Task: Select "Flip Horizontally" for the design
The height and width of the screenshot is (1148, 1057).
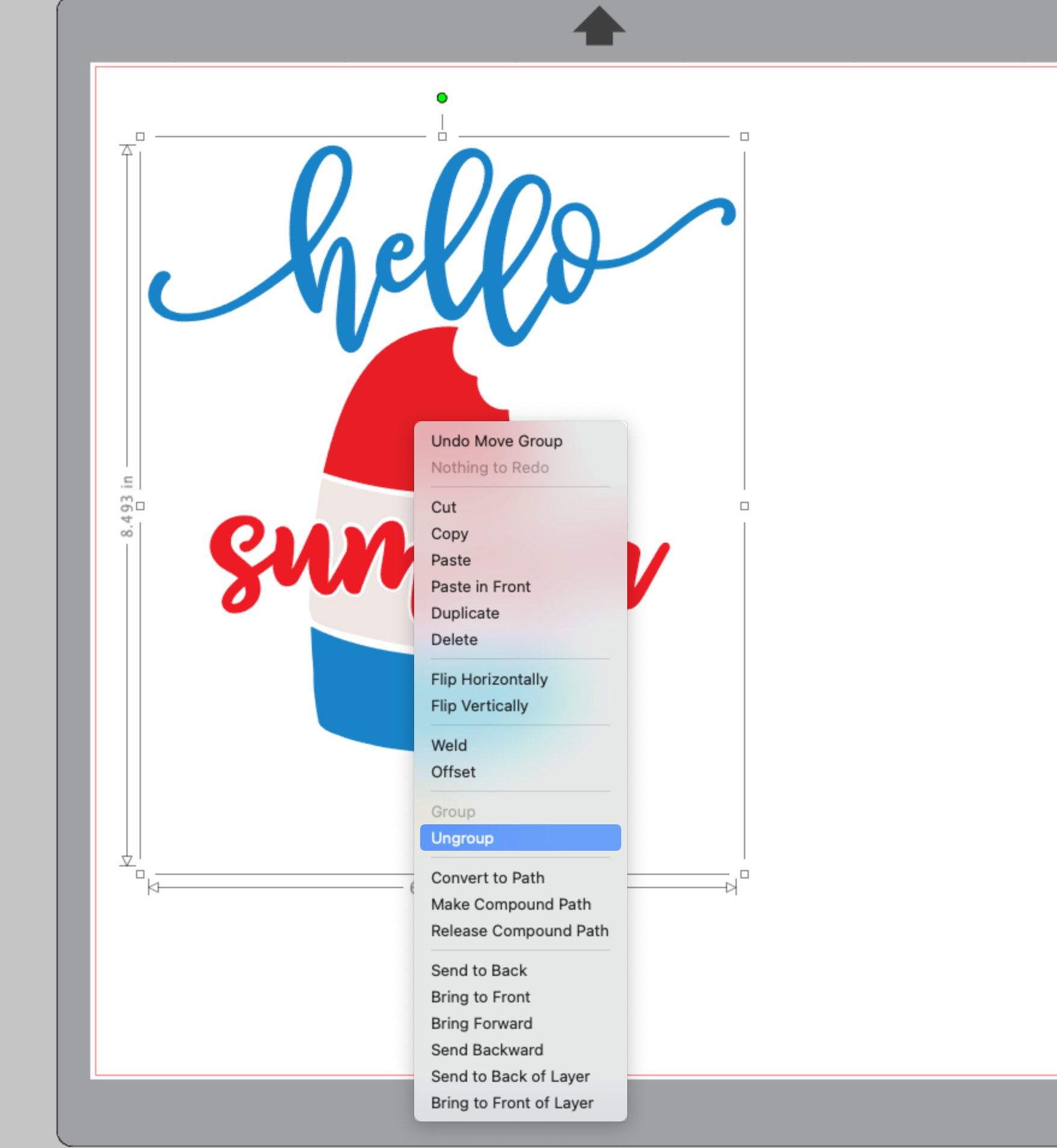Action: click(489, 679)
